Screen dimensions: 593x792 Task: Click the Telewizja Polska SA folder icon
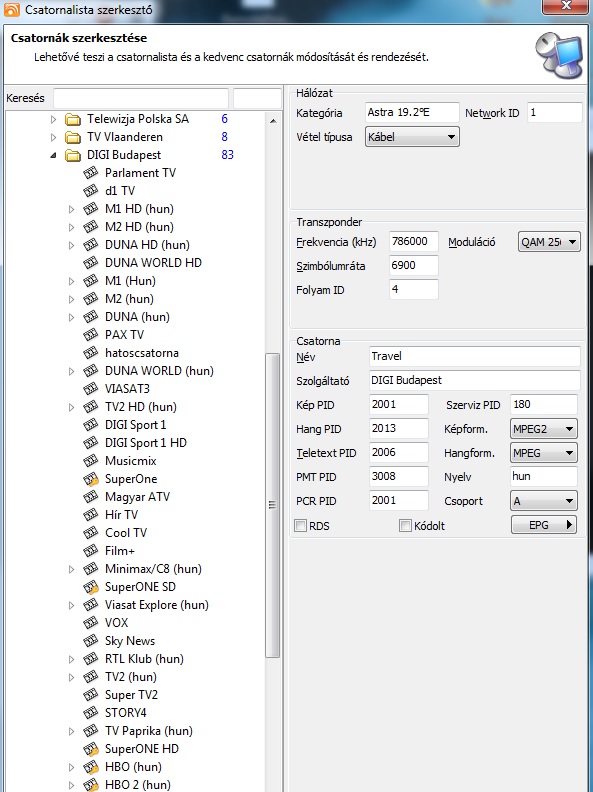(x=73, y=119)
